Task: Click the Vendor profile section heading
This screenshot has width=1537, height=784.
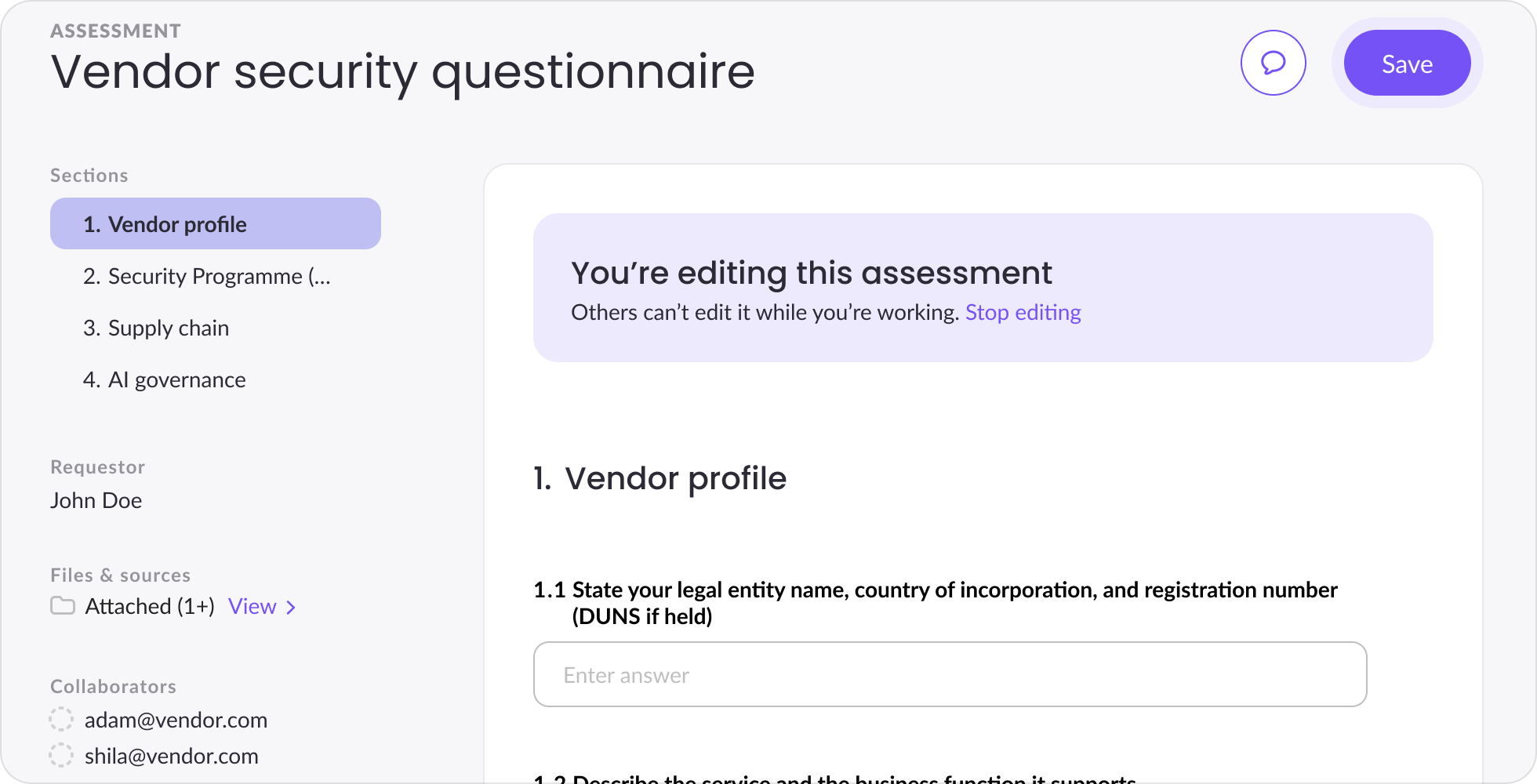Action: click(660, 478)
